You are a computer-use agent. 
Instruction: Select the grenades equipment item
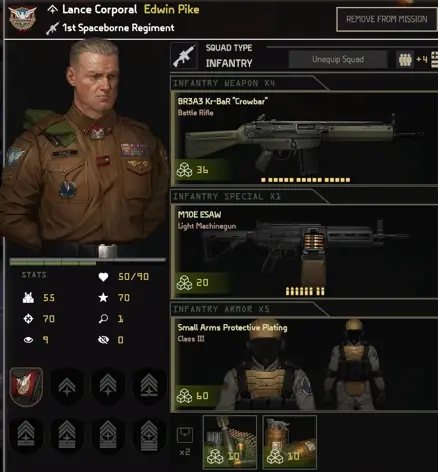coord(290,442)
